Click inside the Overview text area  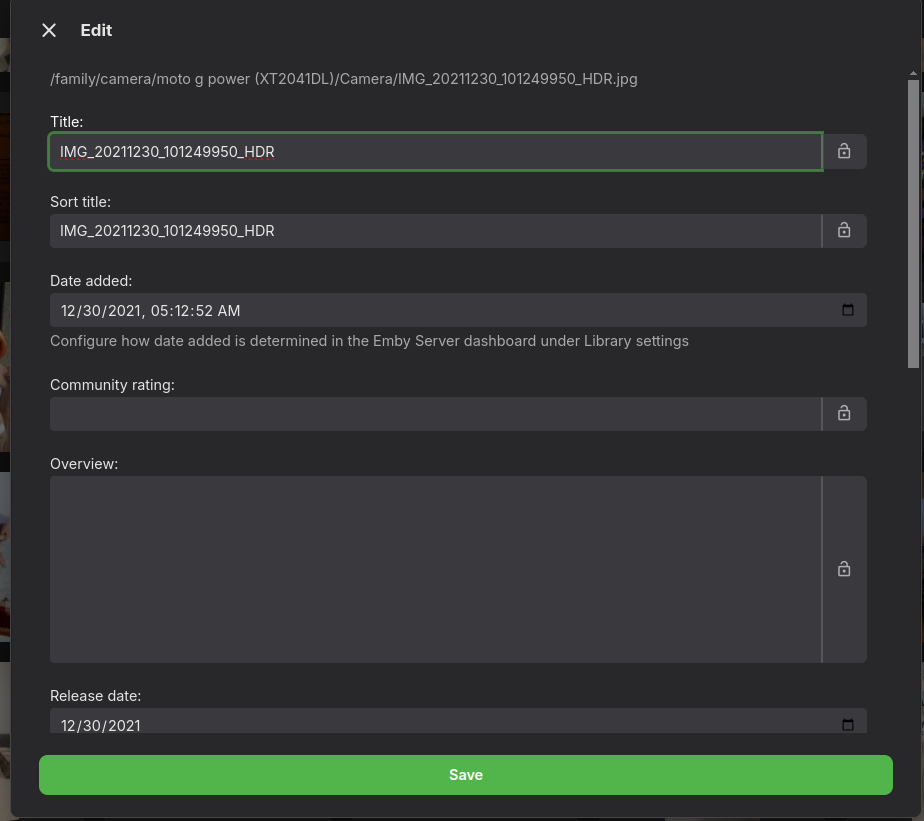tap(435, 569)
